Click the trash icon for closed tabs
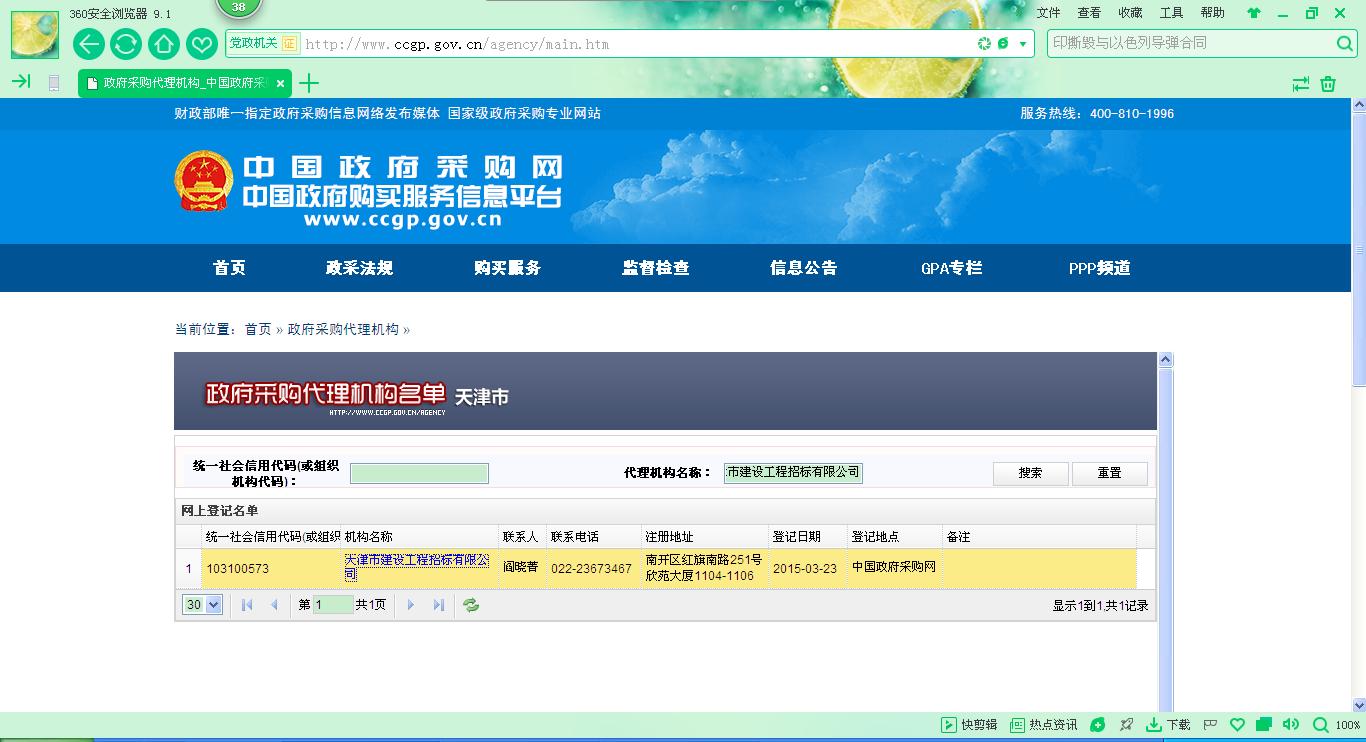This screenshot has height=742, width=1366. (1328, 84)
